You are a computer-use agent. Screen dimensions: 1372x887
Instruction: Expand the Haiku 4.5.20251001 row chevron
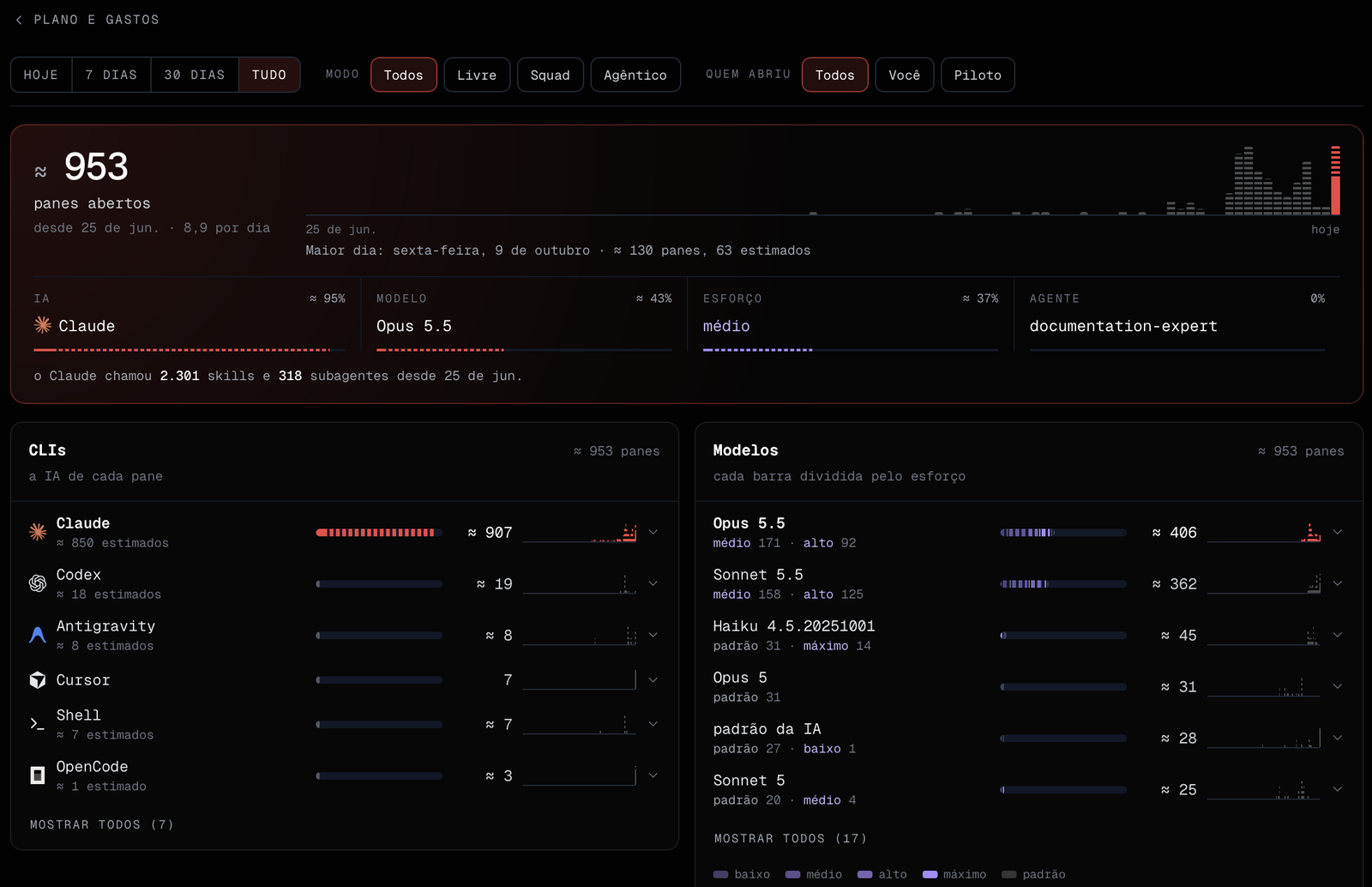pos(1338,635)
